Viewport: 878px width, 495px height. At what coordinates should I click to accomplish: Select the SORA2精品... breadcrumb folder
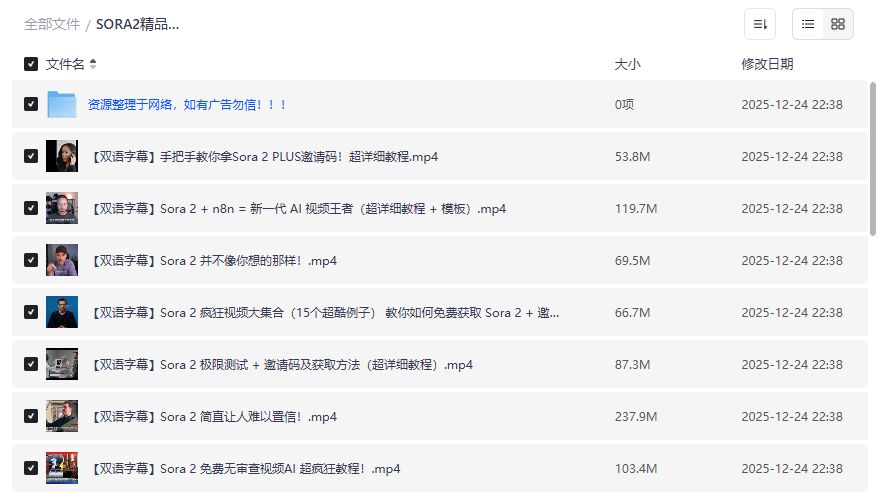(137, 24)
